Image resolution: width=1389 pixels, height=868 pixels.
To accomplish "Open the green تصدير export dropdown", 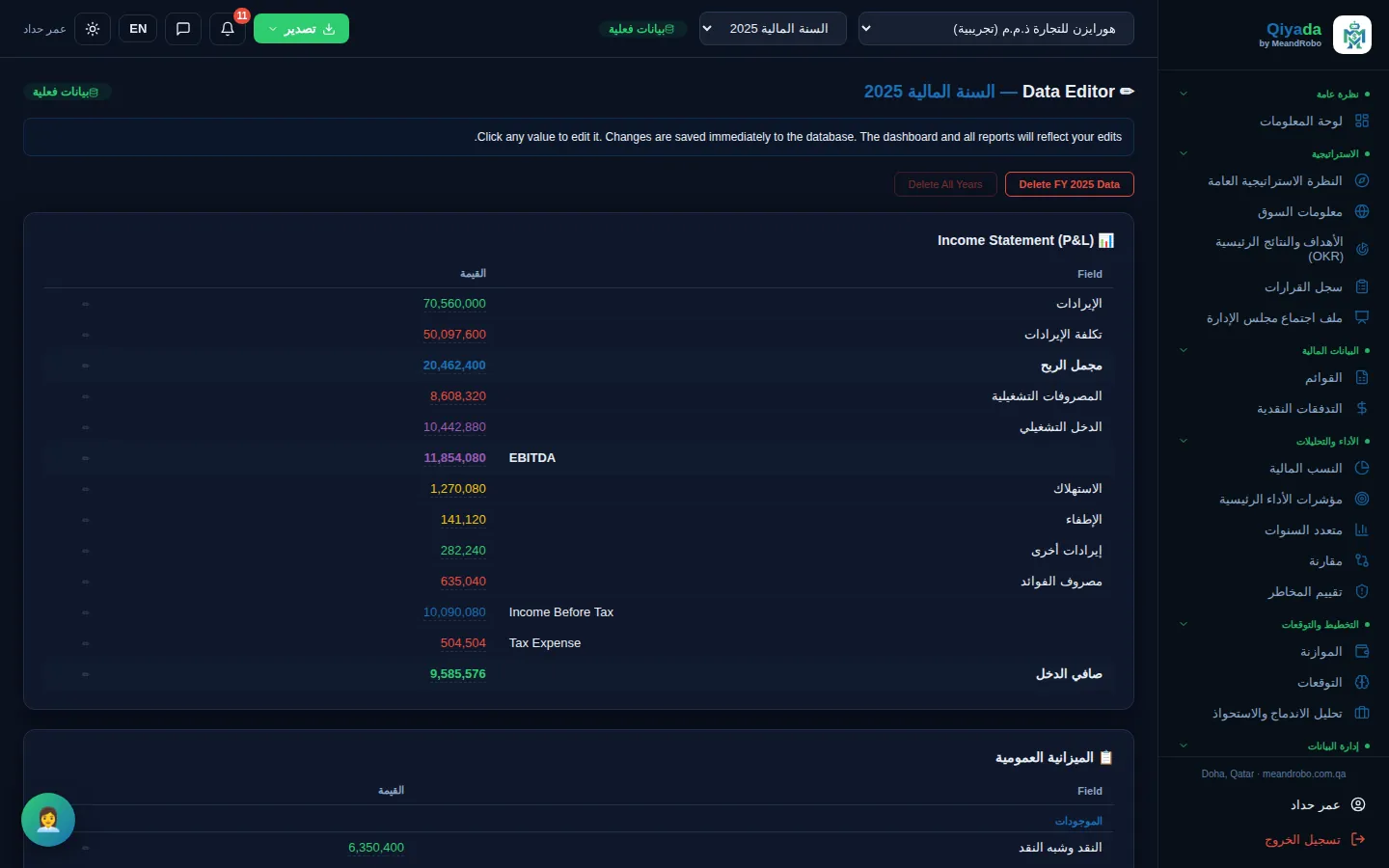I will point(301,29).
